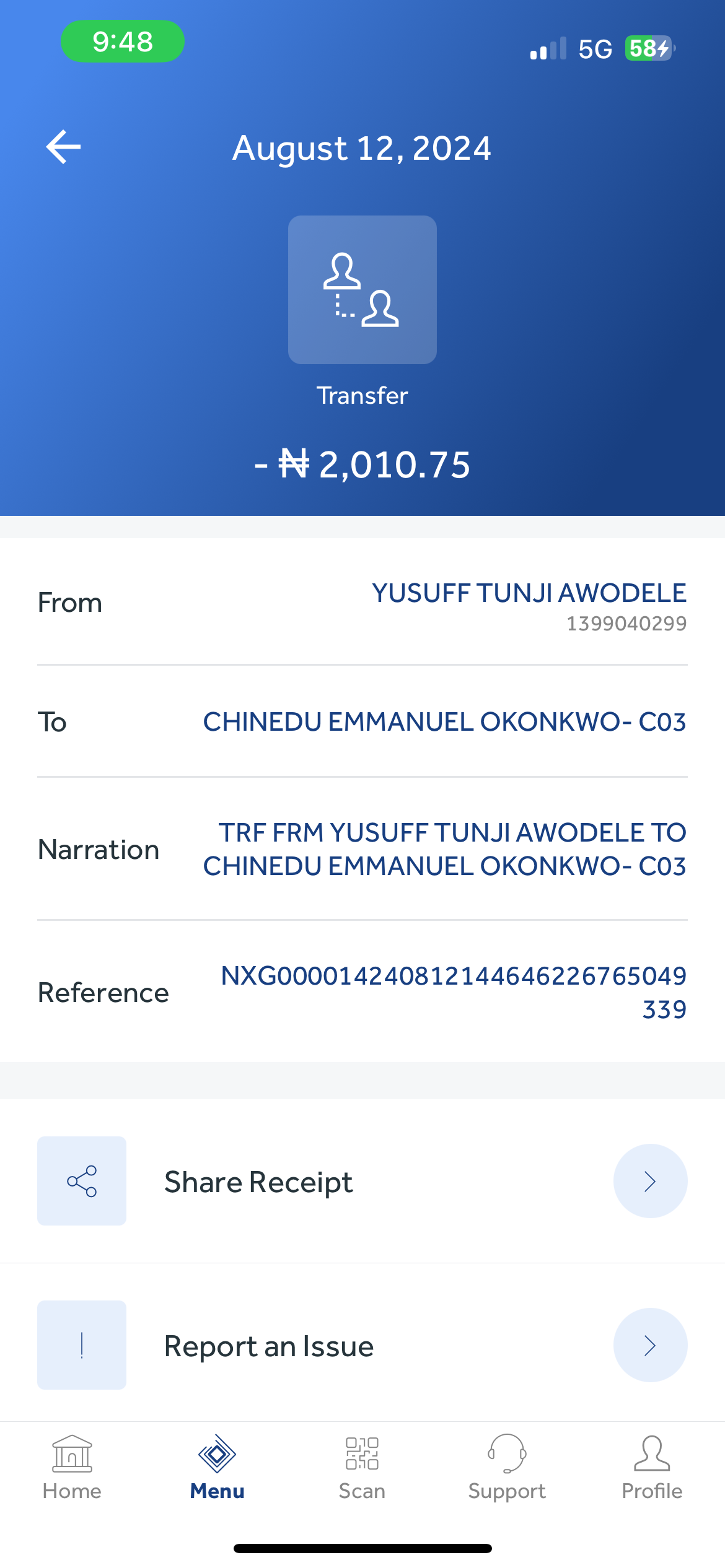
Task: Tap the transaction reference number
Action: pyautogui.click(x=454, y=992)
